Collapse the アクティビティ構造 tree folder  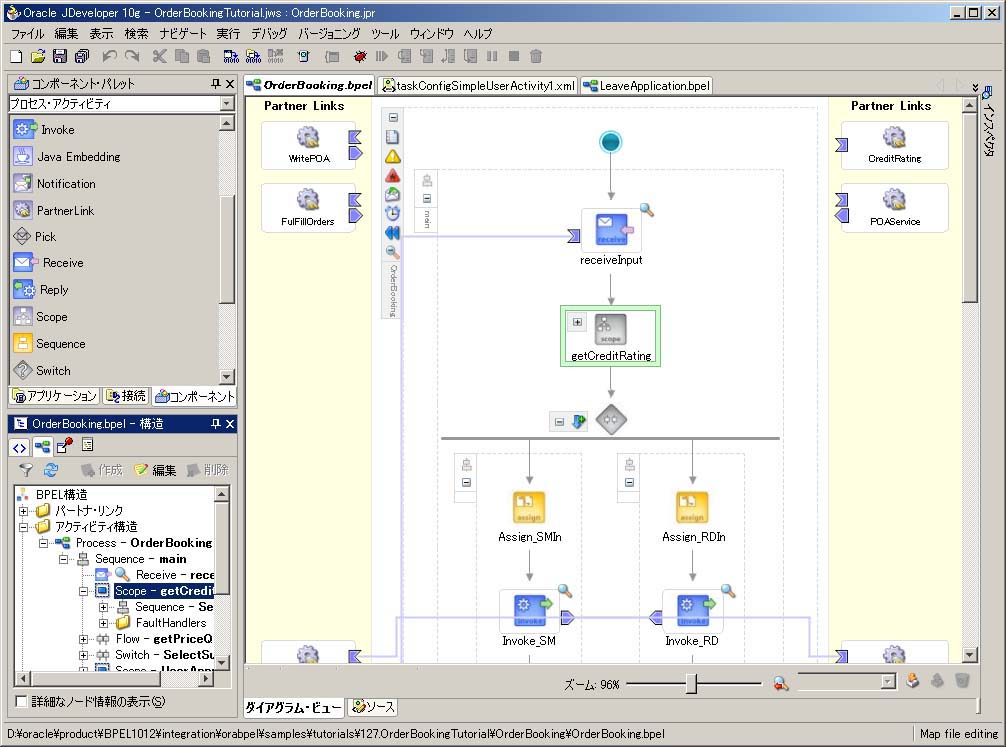23,527
